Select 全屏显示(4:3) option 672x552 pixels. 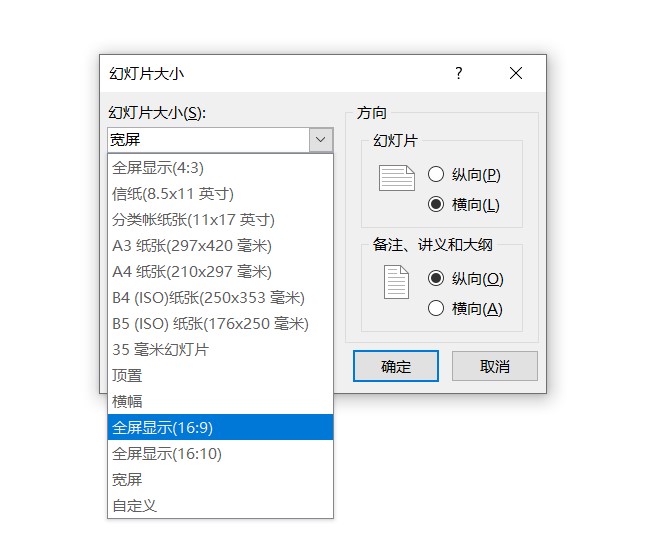tap(220, 168)
